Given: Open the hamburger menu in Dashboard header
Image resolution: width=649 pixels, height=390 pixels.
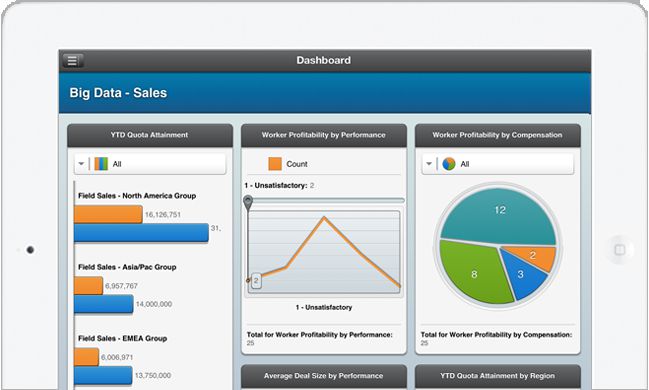Looking at the screenshot, I should pos(73,60).
